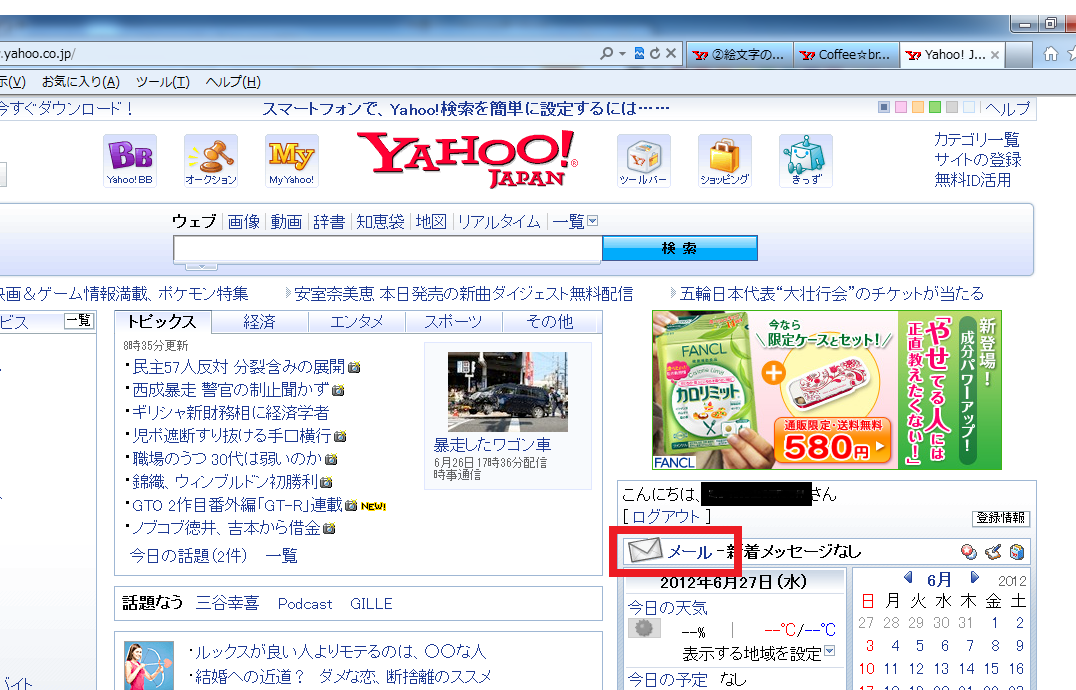Choose the dark blue page color swatch
1076x690 pixels.
click(884, 107)
